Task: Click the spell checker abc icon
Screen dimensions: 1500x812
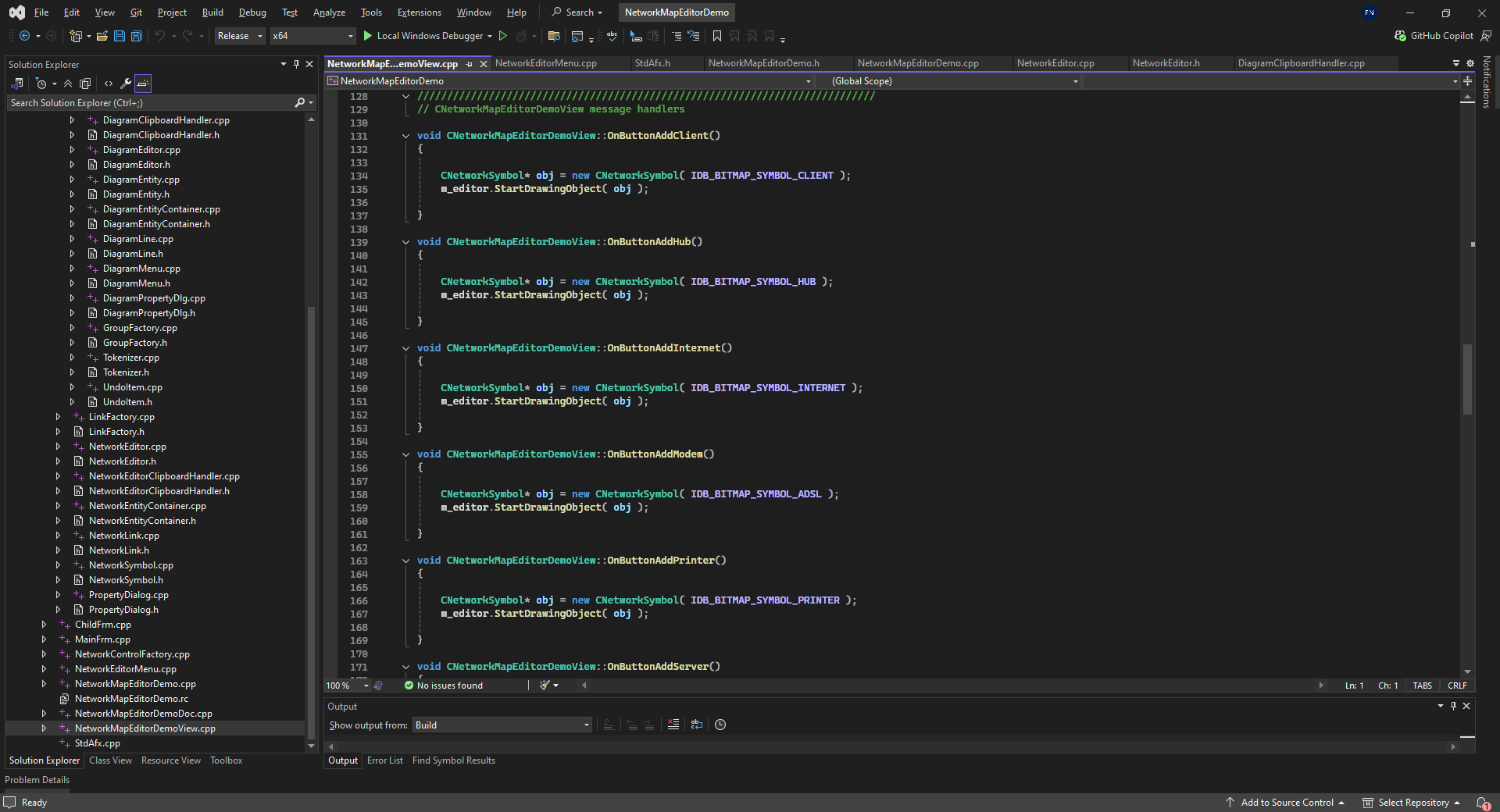Action: pos(612,36)
